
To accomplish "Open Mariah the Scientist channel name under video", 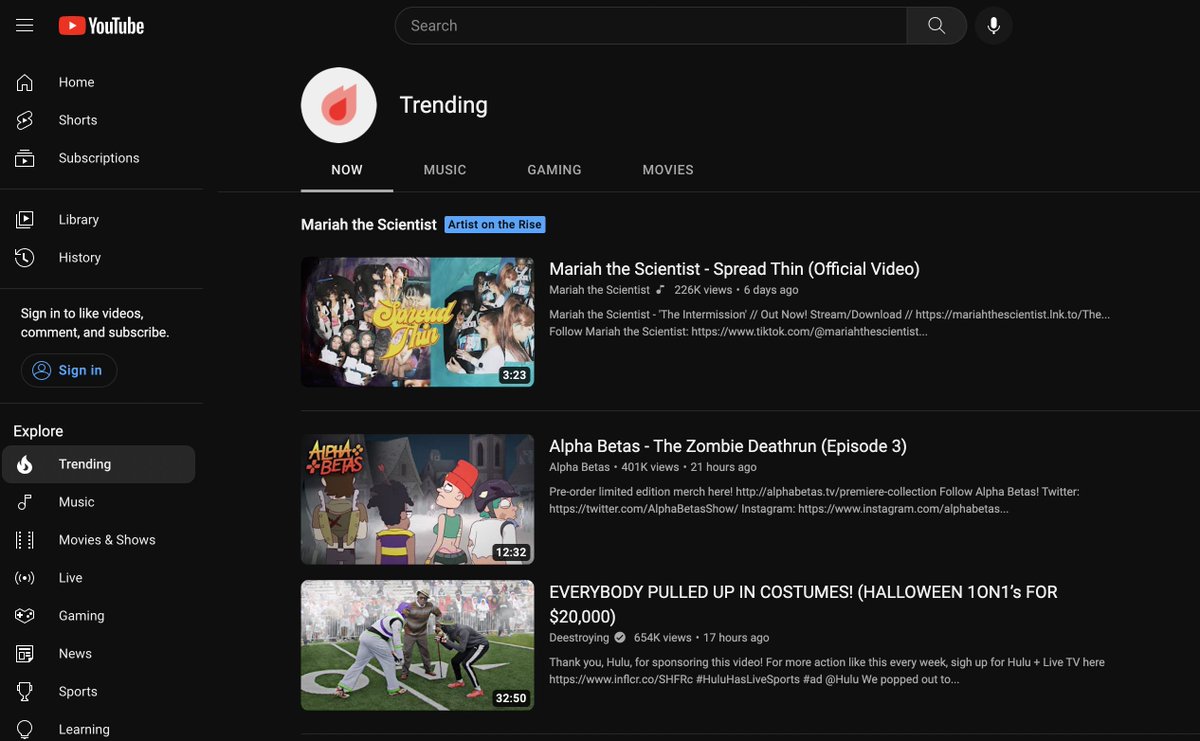I will (599, 290).
